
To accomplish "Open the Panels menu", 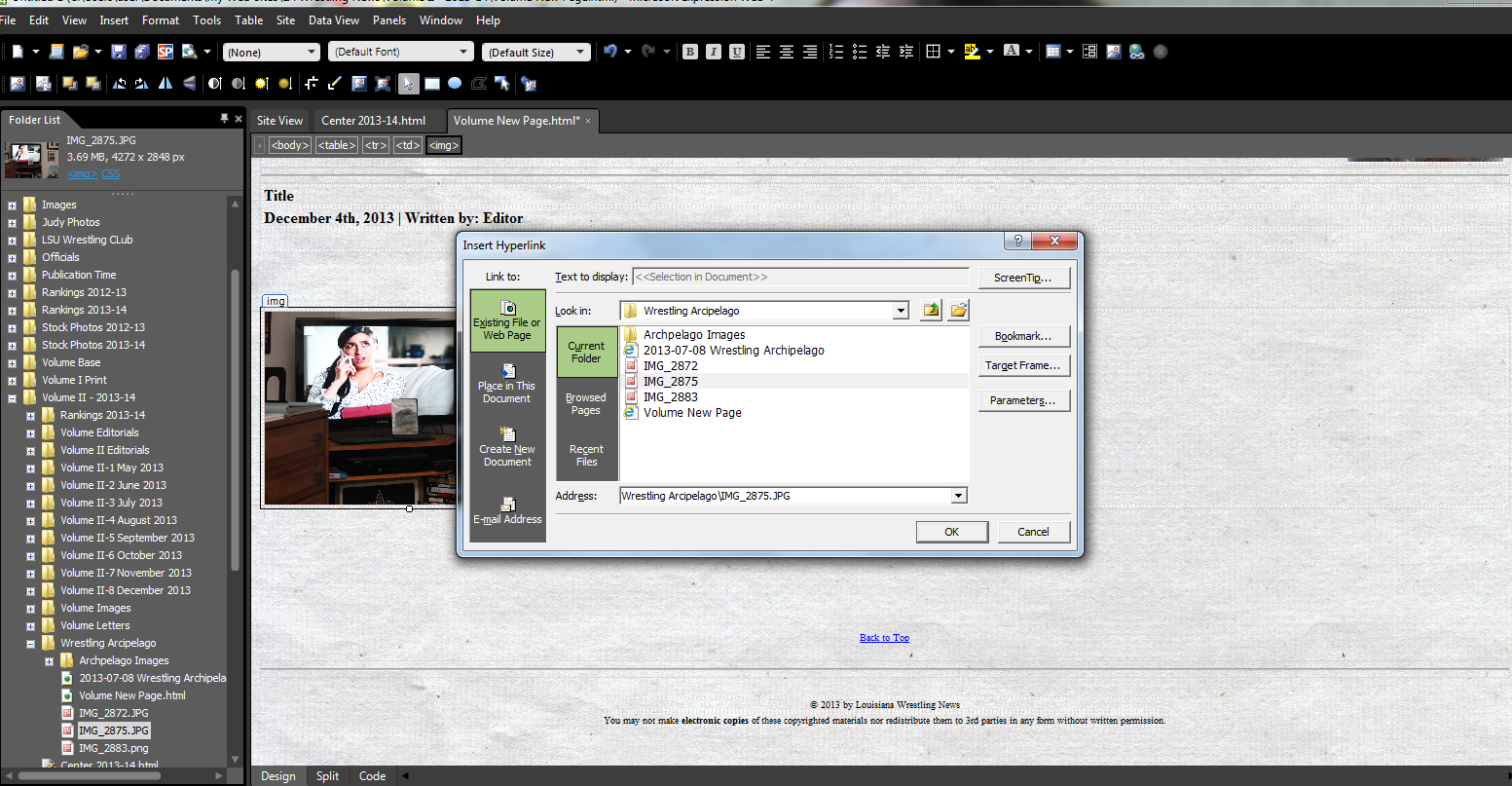I will [389, 19].
